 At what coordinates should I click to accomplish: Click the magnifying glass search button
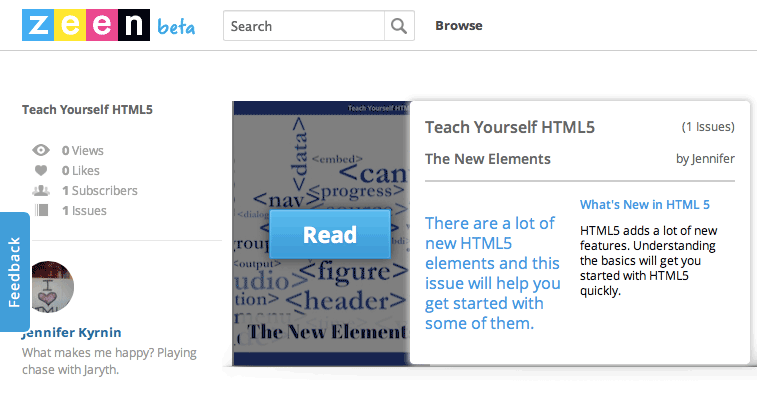(399, 26)
